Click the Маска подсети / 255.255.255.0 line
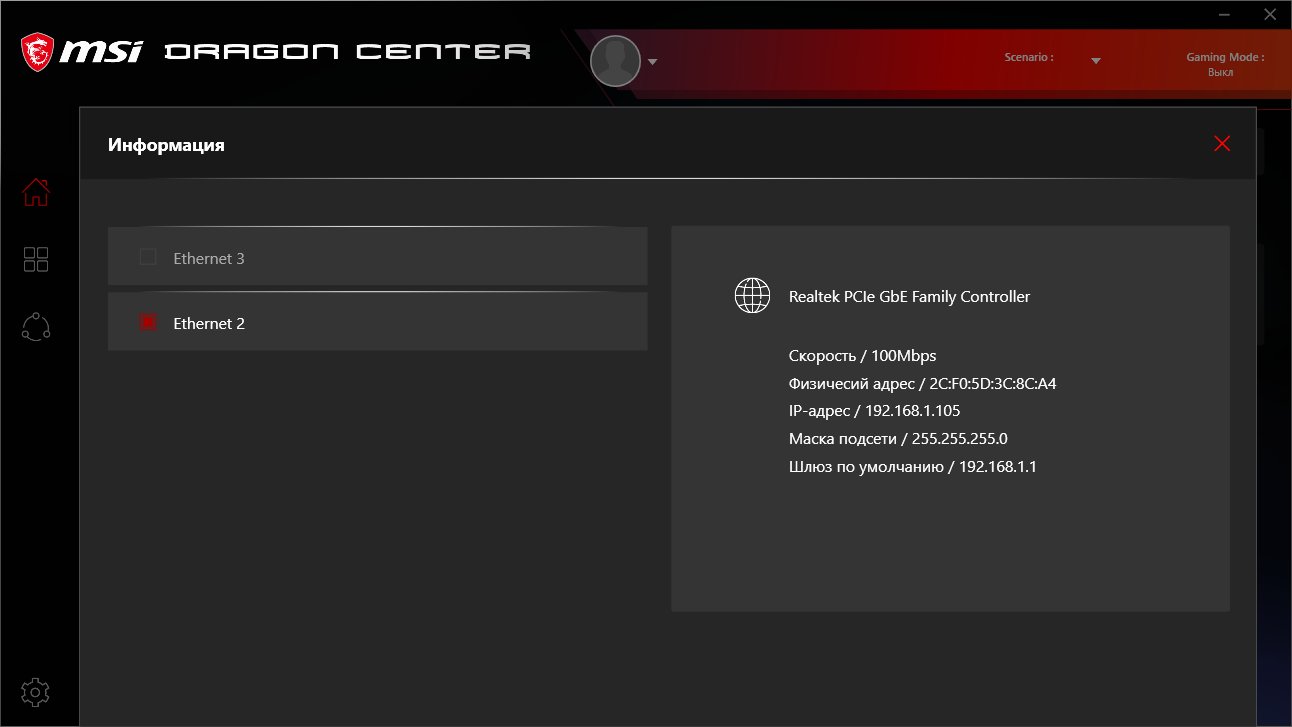Viewport: 1292px width, 727px height. [x=898, y=438]
